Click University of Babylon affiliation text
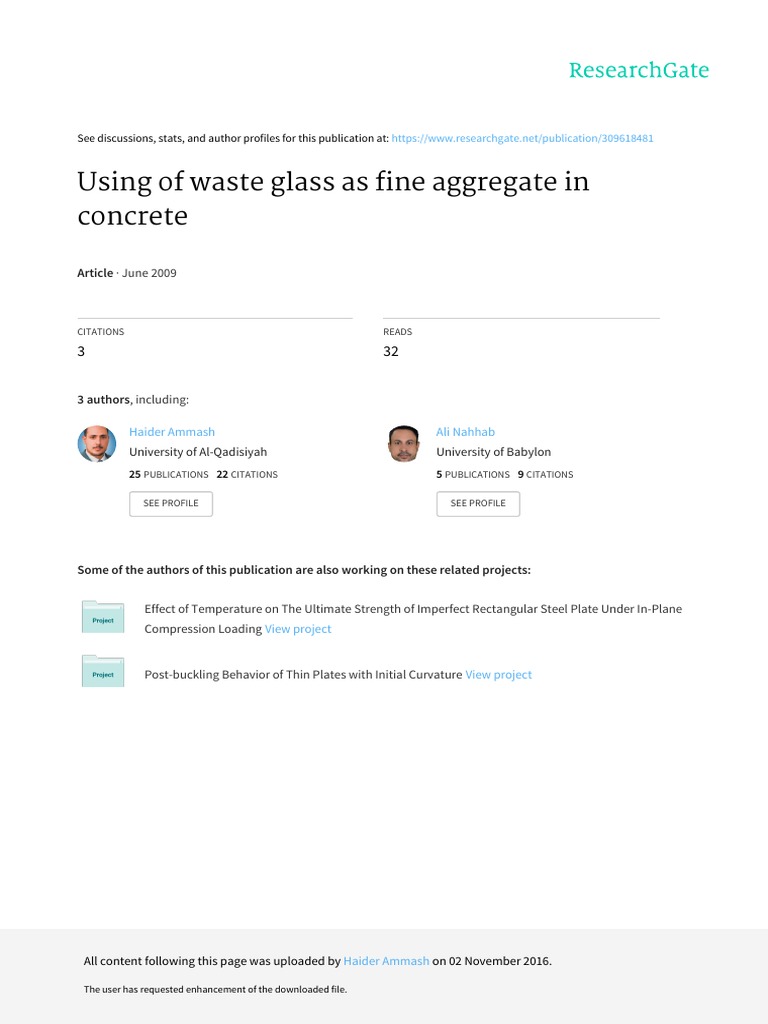Image resolution: width=768 pixels, height=1024 pixels. click(494, 452)
